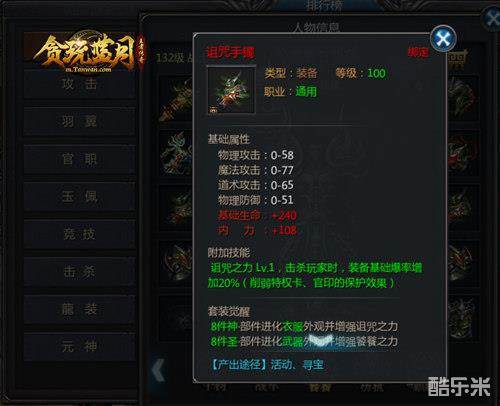Screen dimensions: 500x406
Task: Open the 竞技 ranking category
Action: [x=79, y=234]
